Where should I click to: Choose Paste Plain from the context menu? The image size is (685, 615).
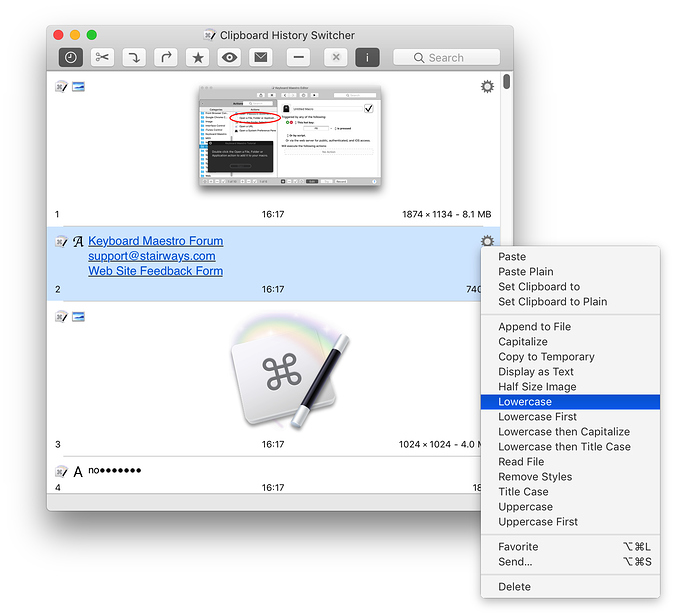coord(570,272)
